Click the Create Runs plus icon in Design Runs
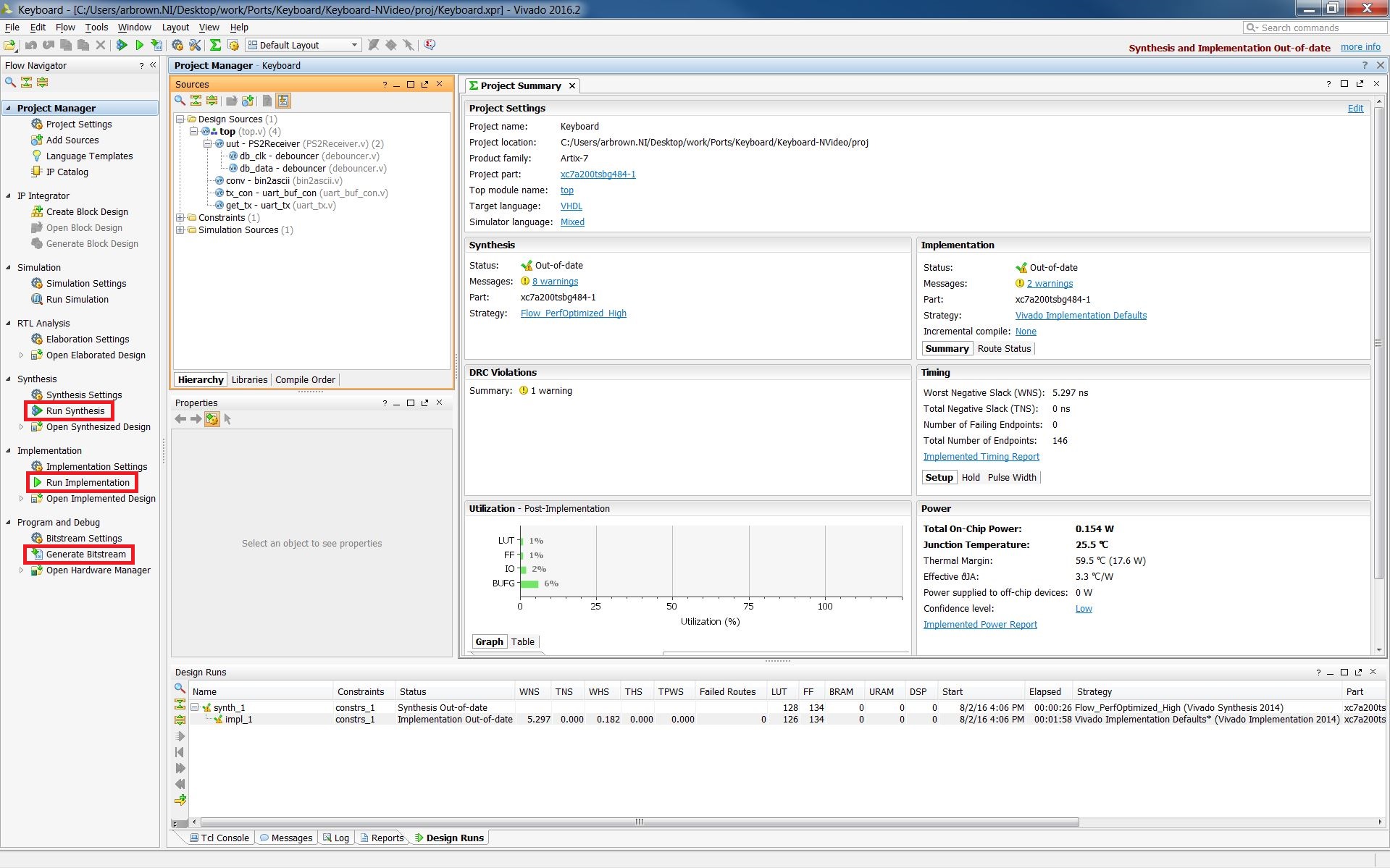The height and width of the screenshot is (868, 1390). coord(180,800)
